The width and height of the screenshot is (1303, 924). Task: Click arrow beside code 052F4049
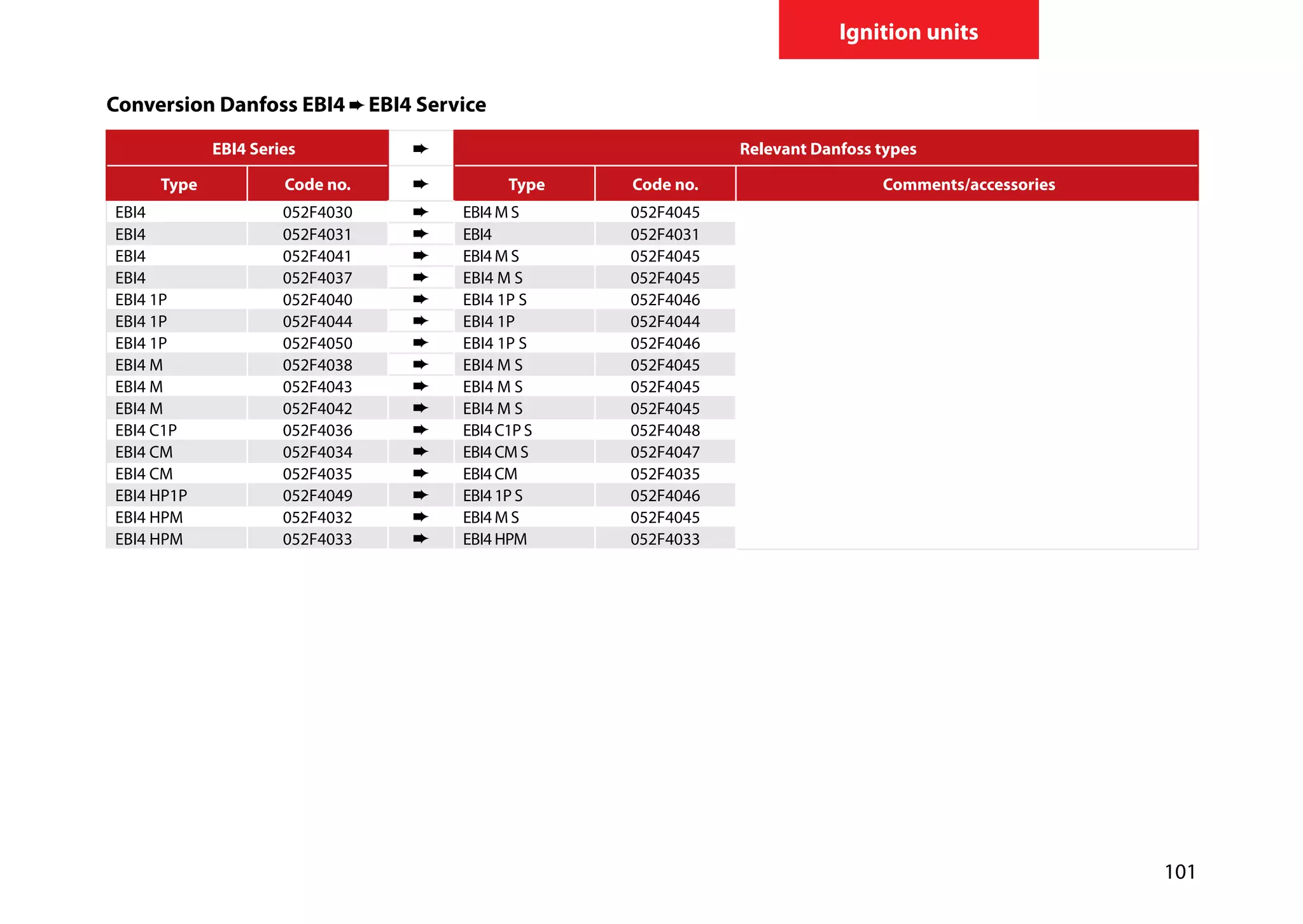point(420,495)
